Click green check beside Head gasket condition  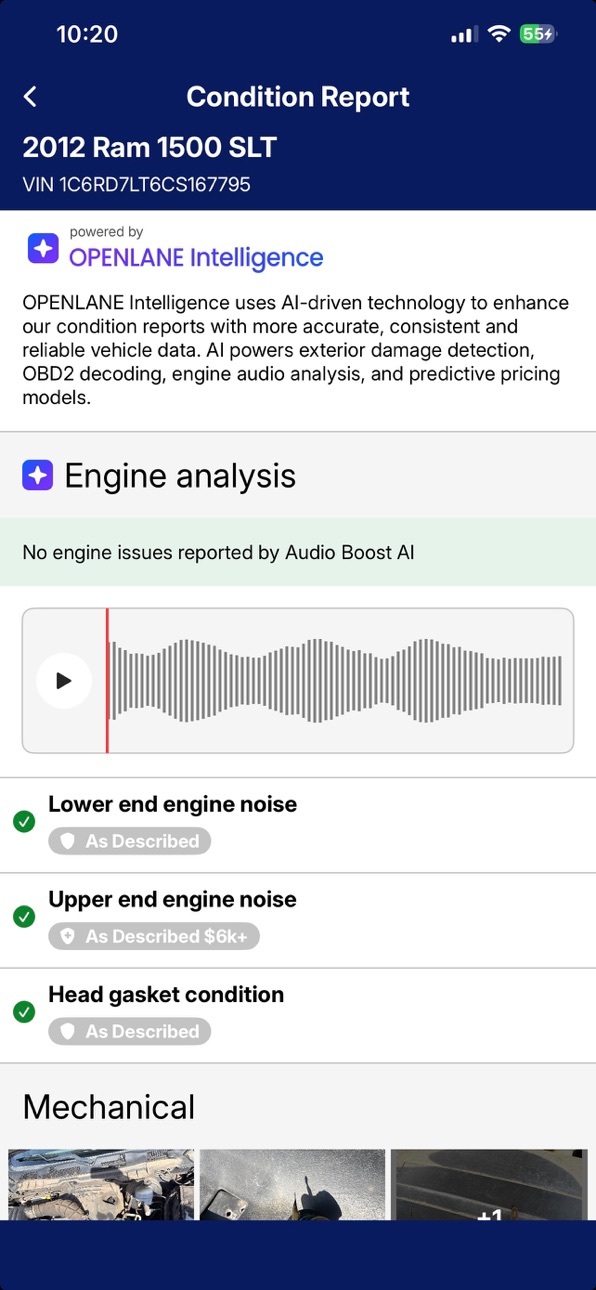tap(24, 1012)
